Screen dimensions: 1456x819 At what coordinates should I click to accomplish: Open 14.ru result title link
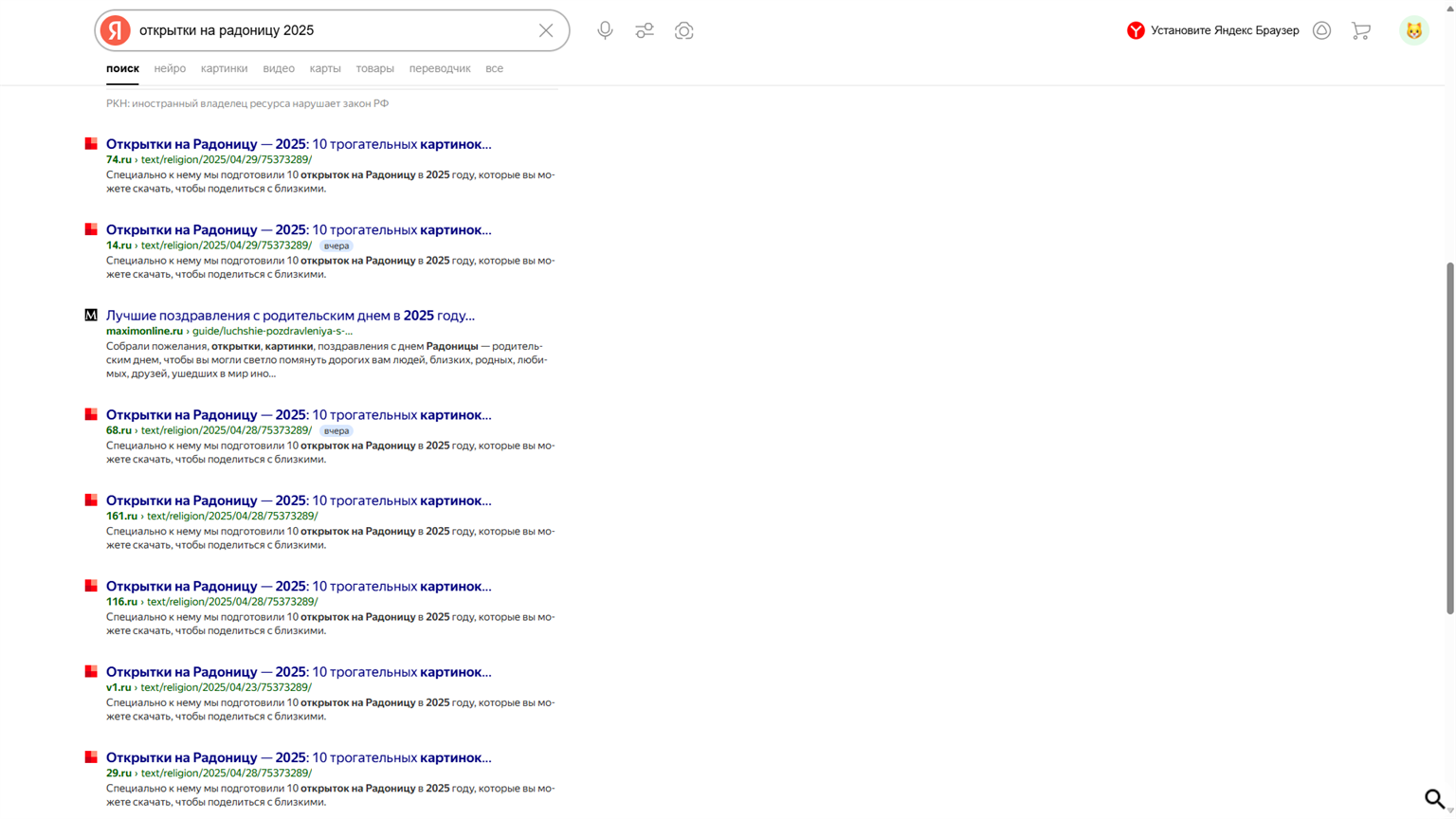tap(299, 229)
